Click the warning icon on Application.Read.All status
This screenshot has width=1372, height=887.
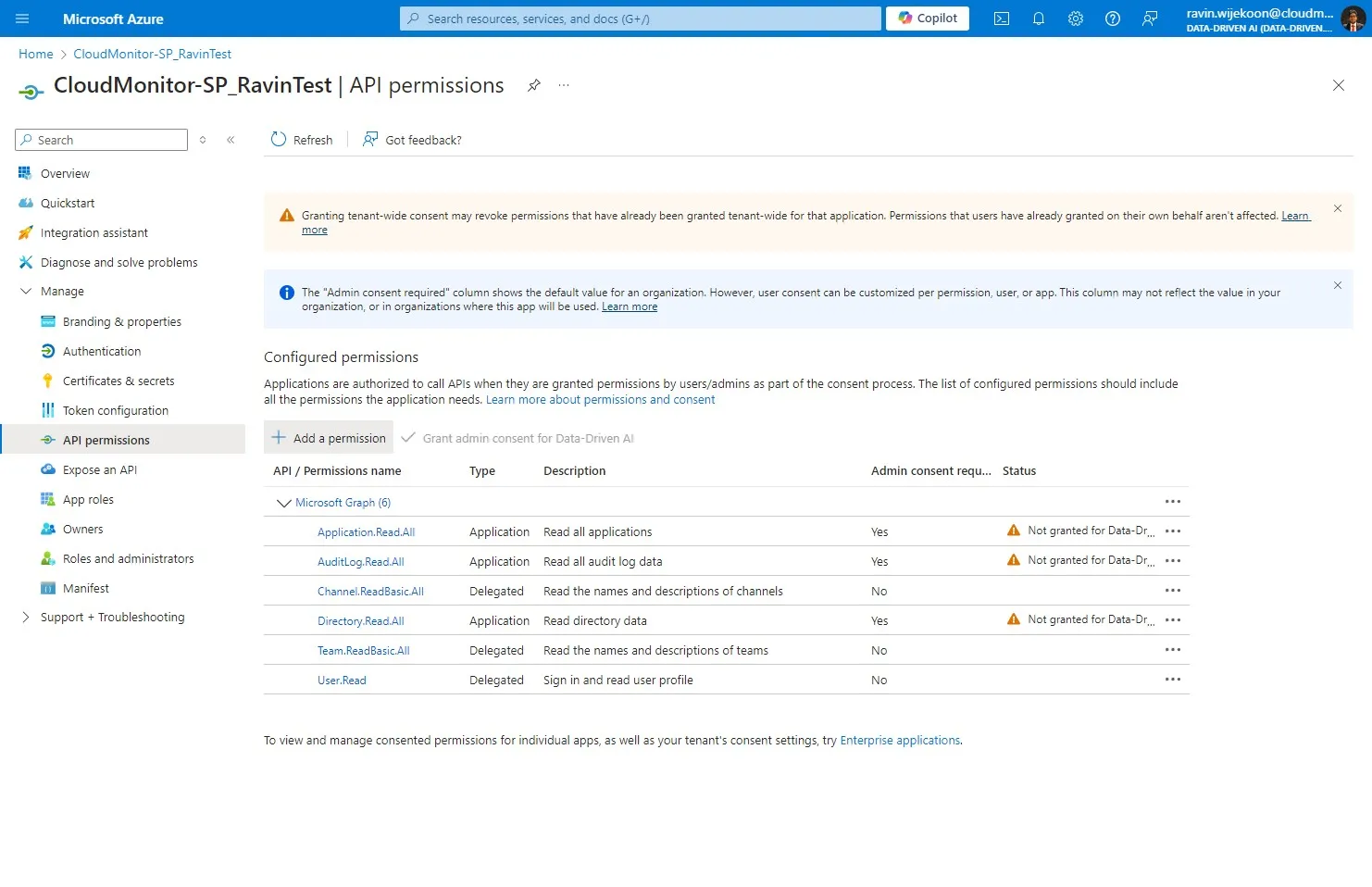coord(1014,531)
